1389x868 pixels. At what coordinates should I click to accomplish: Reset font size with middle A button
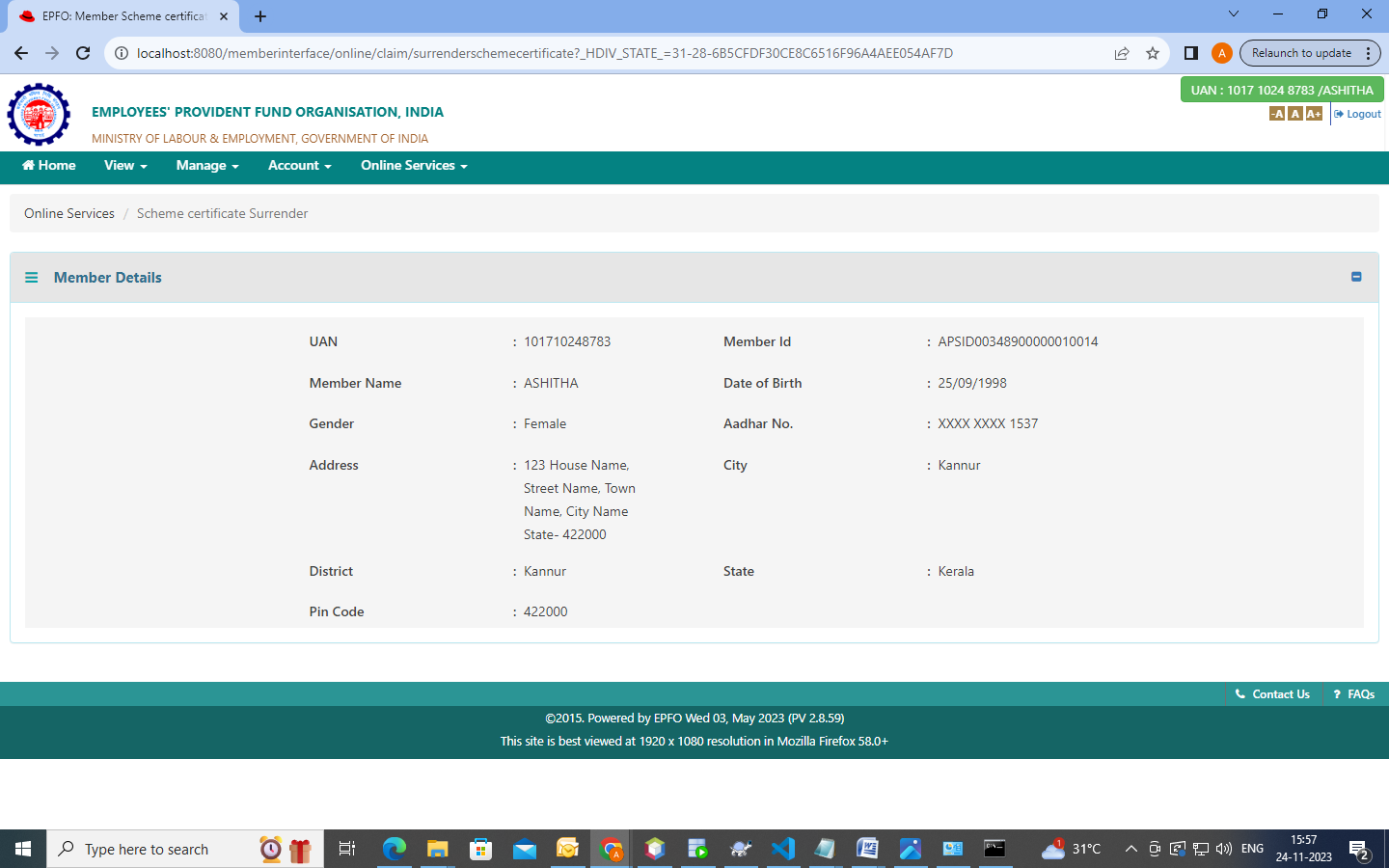tap(1295, 114)
